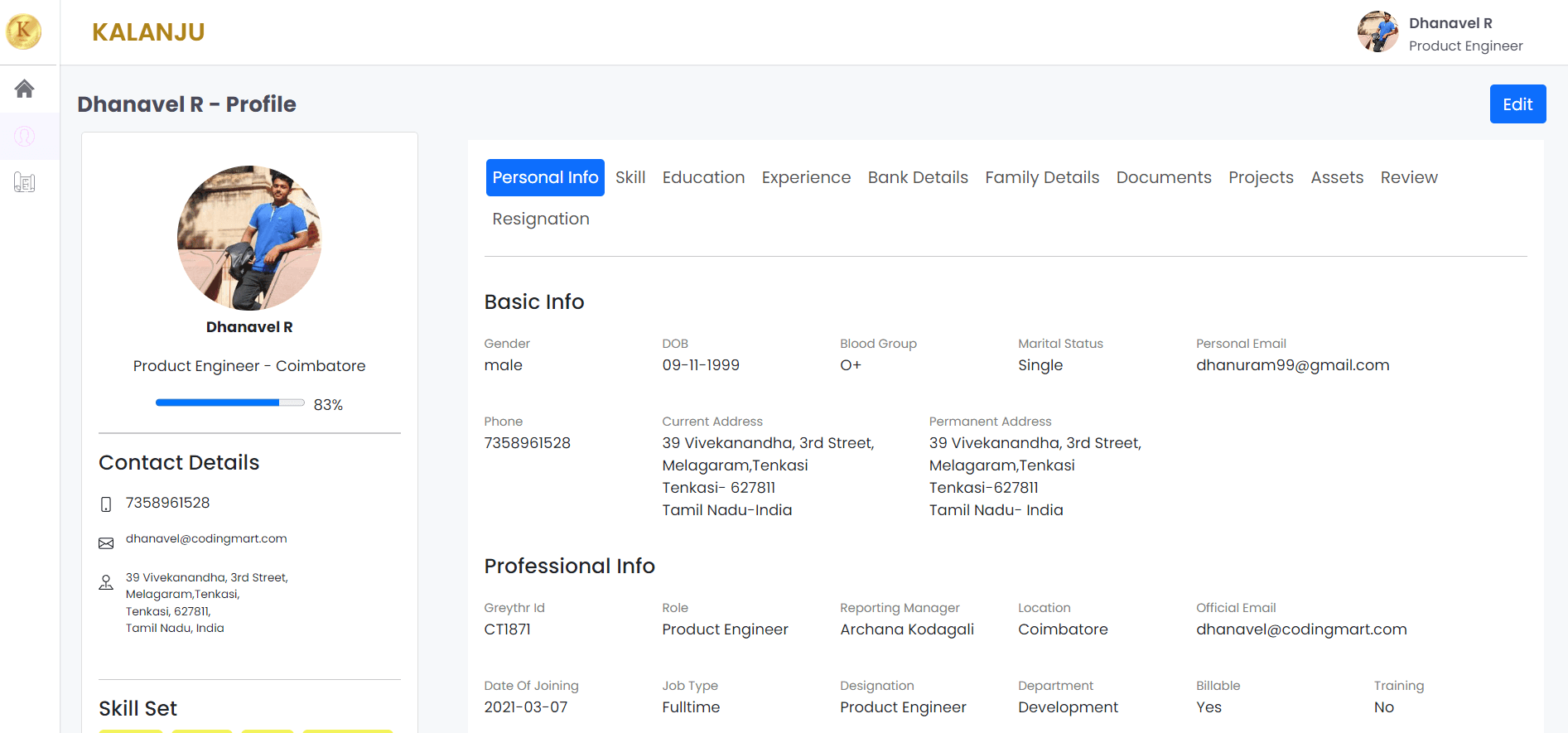The height and width of the screenshot is (733, 1568).
Task: Switch to the Resignation tab
Action: coord(541,219)
